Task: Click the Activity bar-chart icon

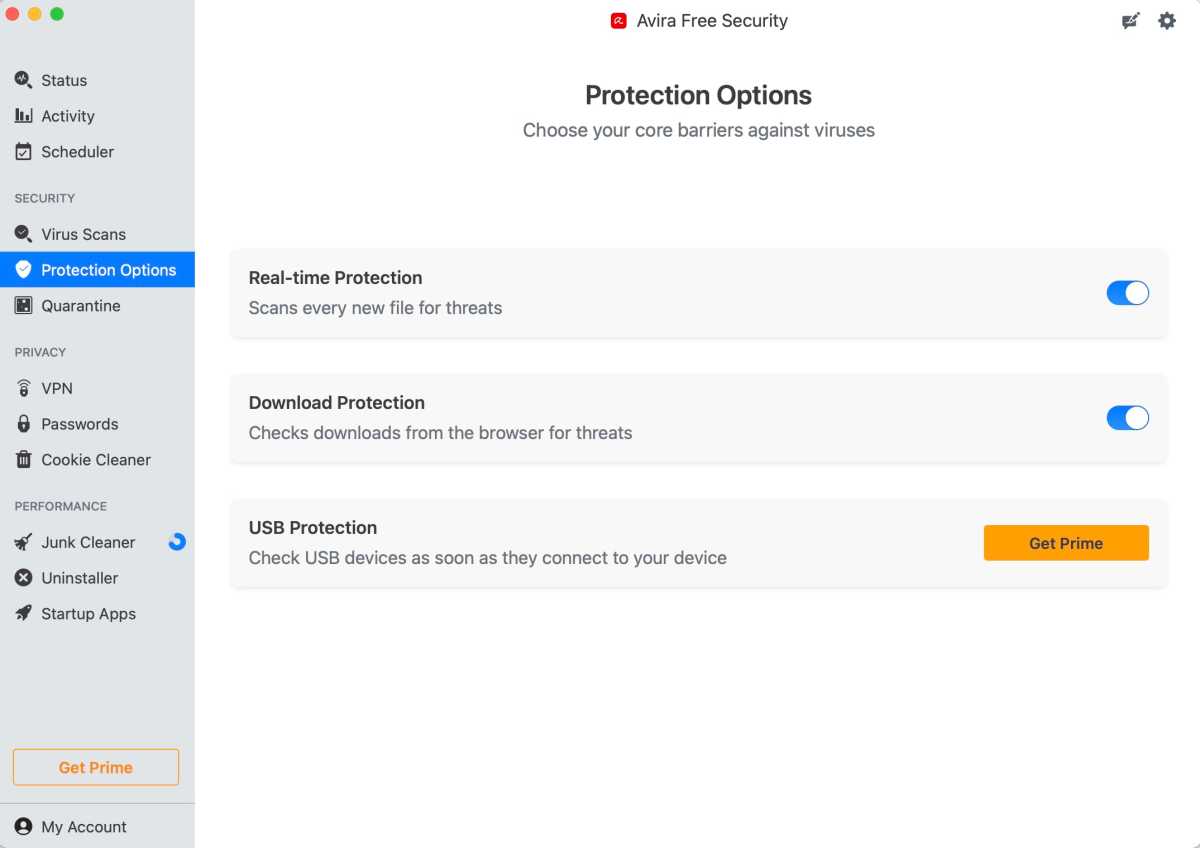Action: tap(22, 116)
